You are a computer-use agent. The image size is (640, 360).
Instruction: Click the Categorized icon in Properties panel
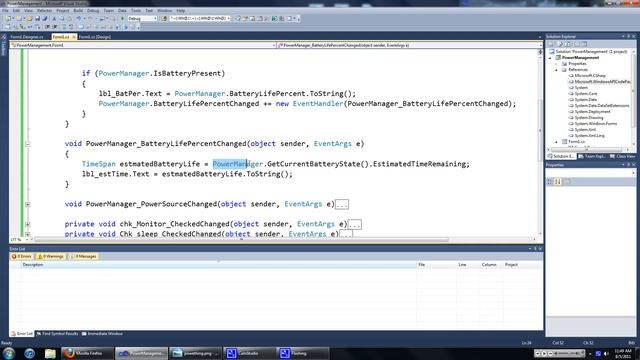pyautogui.click(x=550, y=182)
